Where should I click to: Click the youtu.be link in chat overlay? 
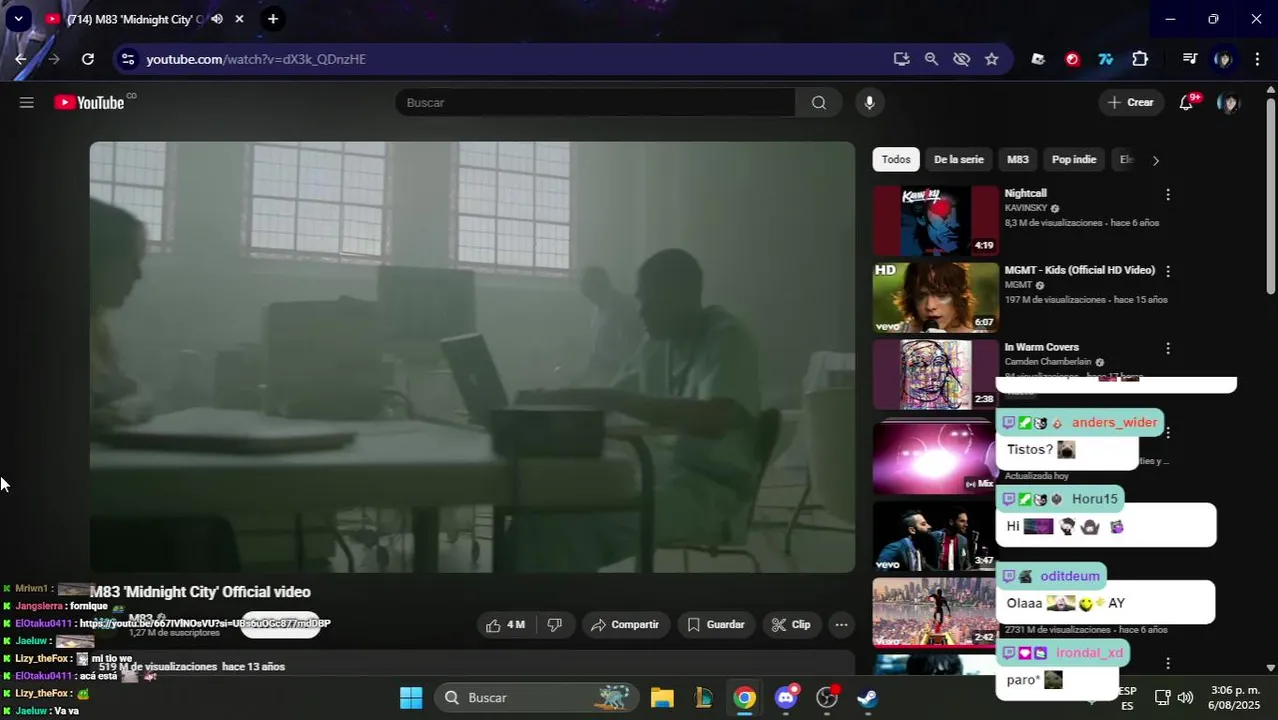pos(205,624)
